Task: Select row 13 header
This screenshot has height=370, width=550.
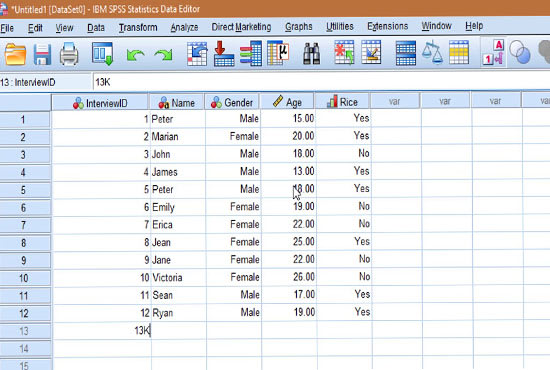Action: 26,331
